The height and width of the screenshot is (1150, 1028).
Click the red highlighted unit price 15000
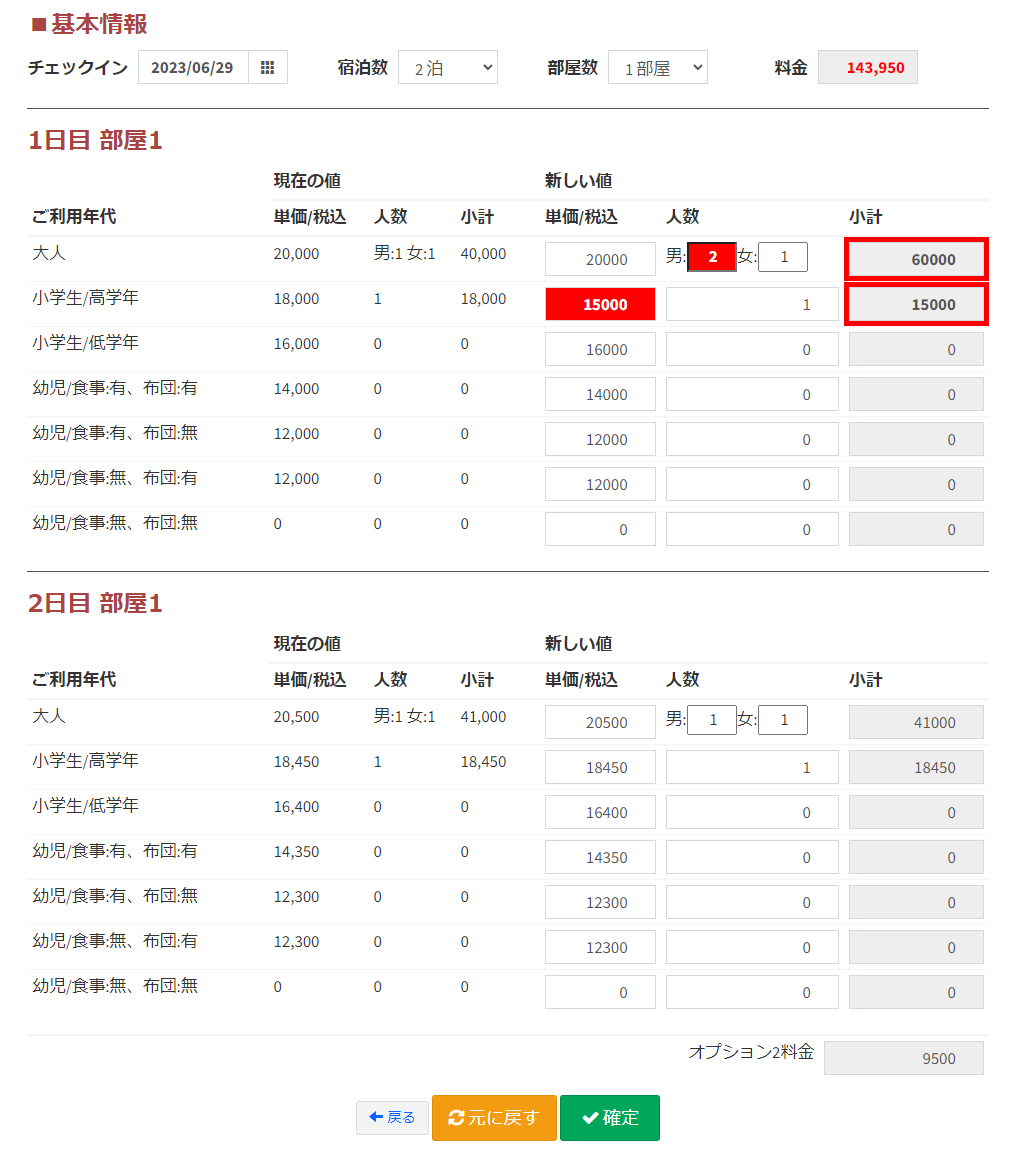coord(600,304)
